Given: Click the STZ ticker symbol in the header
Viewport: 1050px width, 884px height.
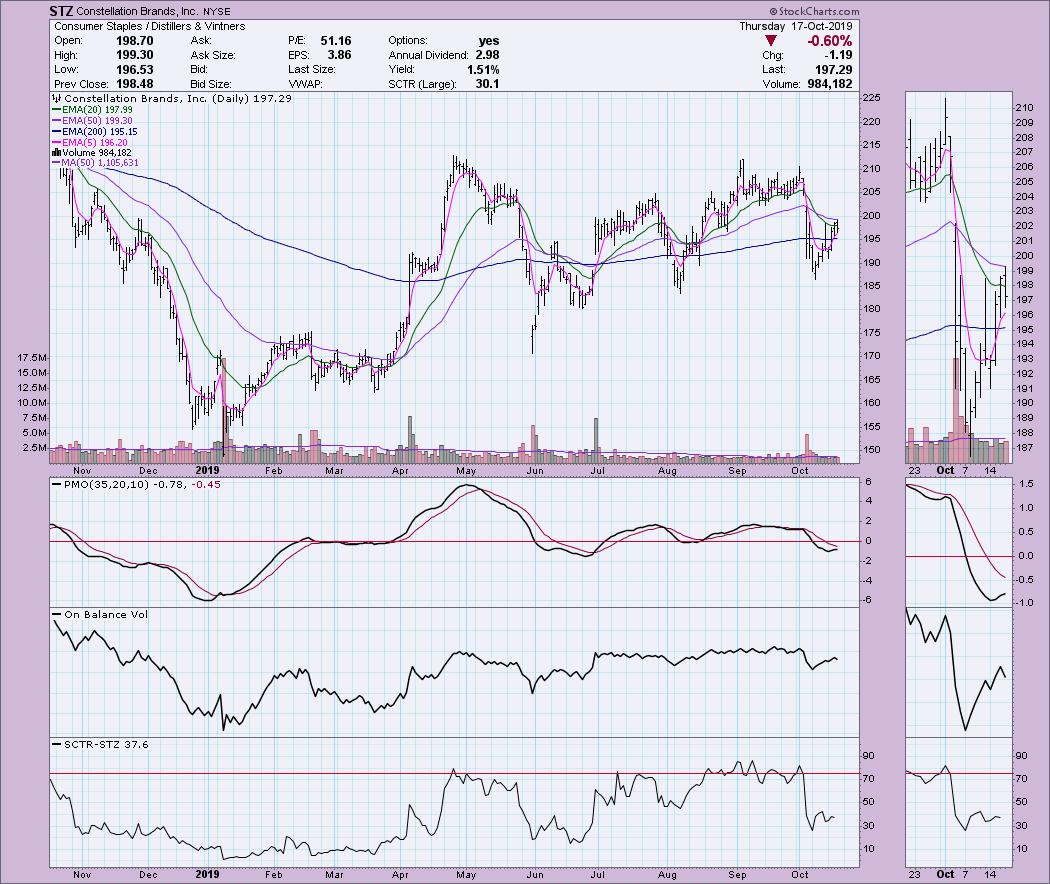Looking at the screenshot, I should 62,11.
